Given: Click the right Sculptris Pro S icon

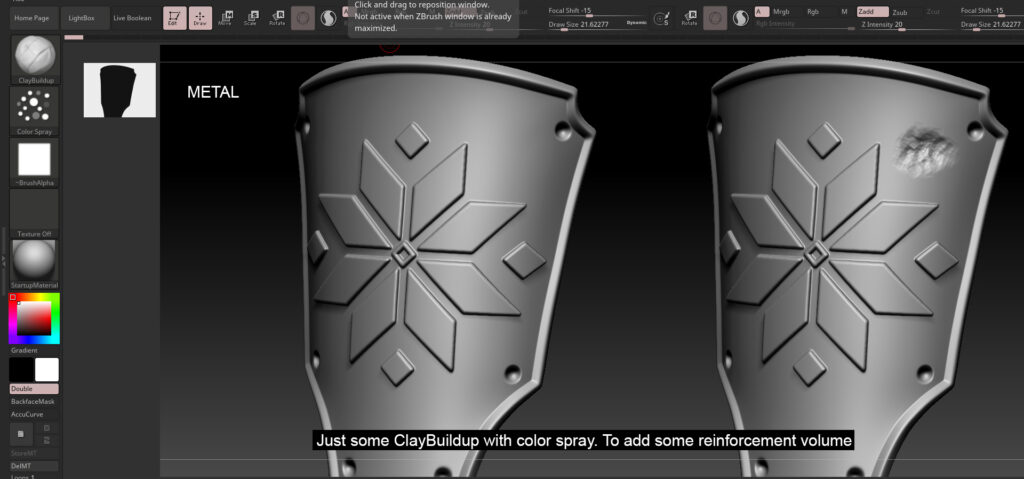Looking at the screenshot, I should 741,18.
